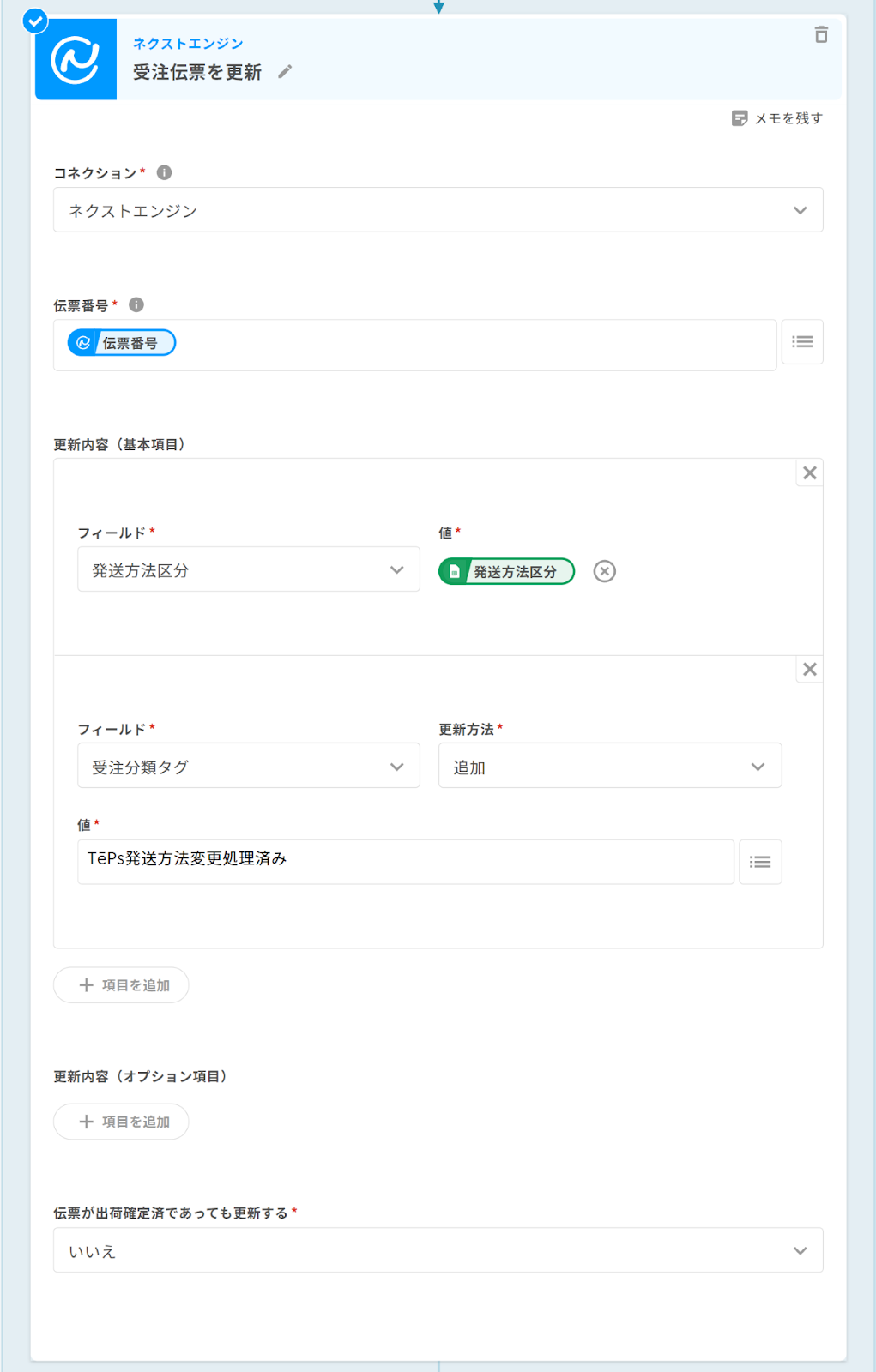Viewport: 876px width, 1372px height.
Task: Open the 出荷確定済 update dropdown showing いいえ
Action: [x=438, y=1250]
